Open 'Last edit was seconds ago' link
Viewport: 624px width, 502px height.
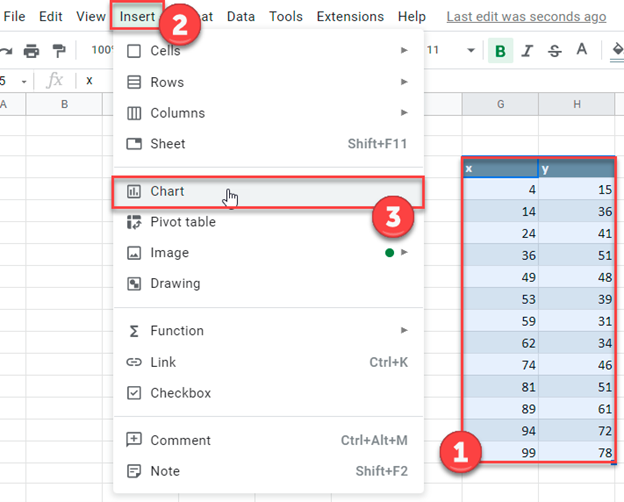pyautogui.click(x=526, y=17)
